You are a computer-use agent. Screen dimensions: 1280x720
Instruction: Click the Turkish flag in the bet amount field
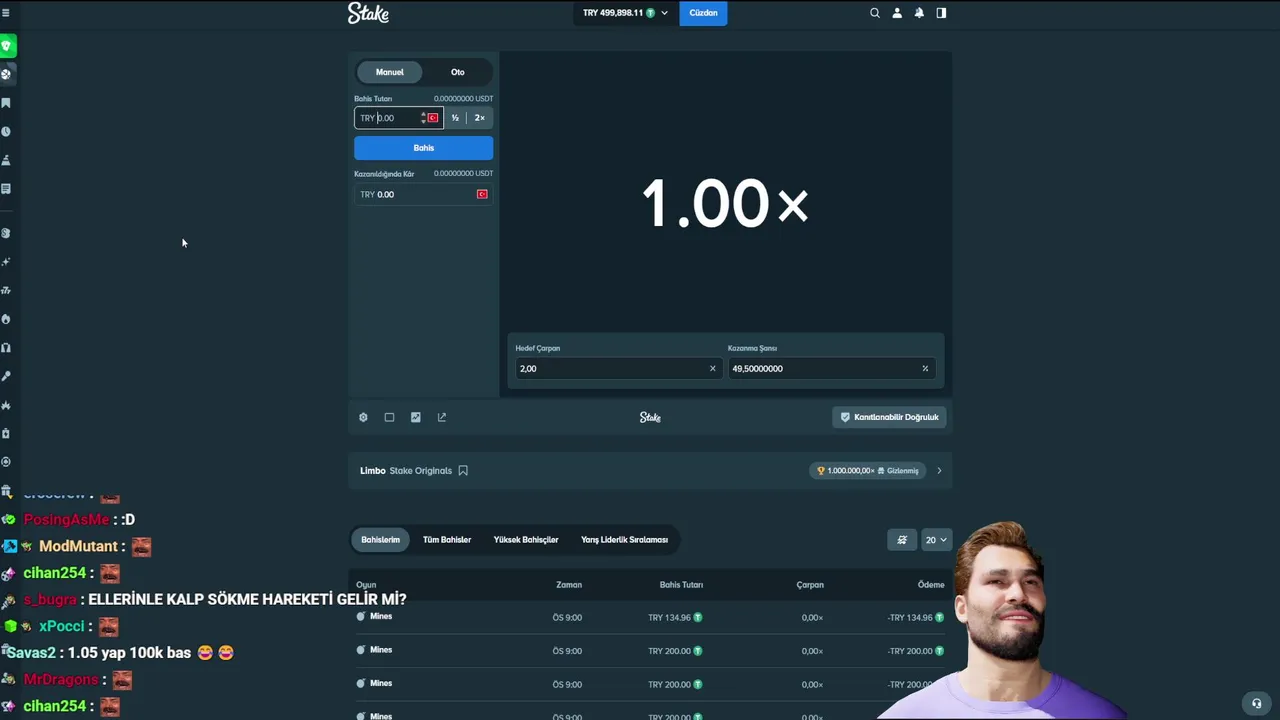click(x=433, y=118)
